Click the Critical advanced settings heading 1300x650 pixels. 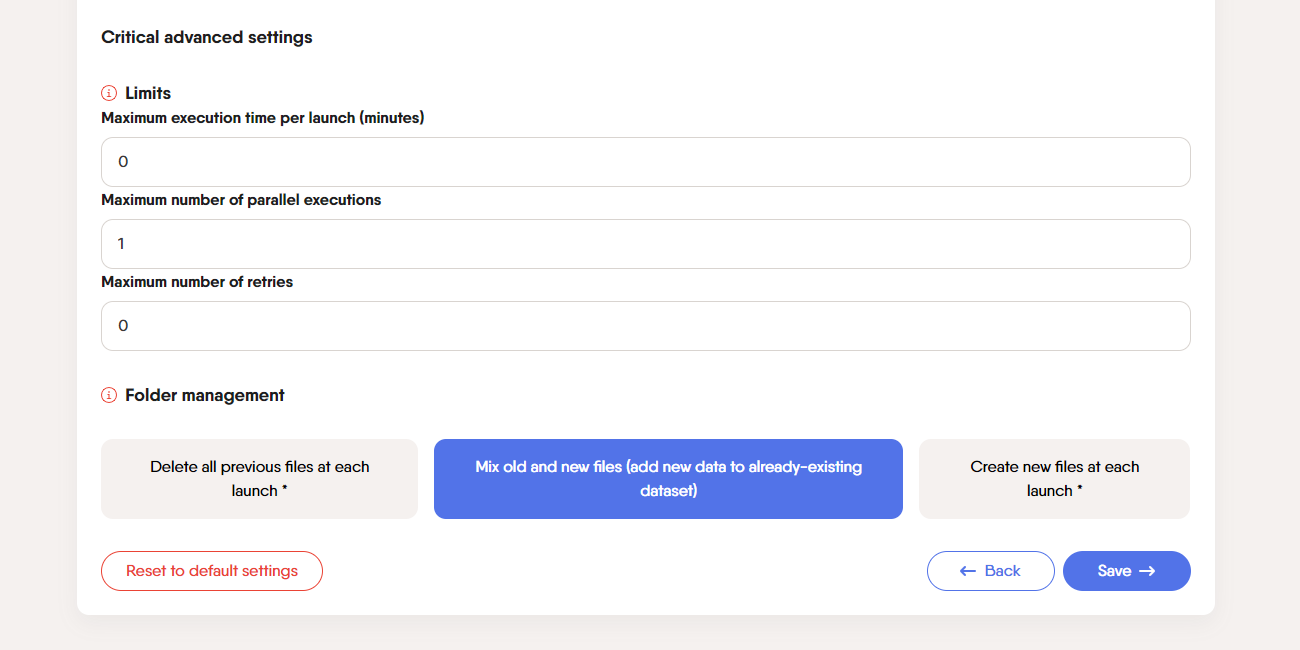click(x=207, y=37)
